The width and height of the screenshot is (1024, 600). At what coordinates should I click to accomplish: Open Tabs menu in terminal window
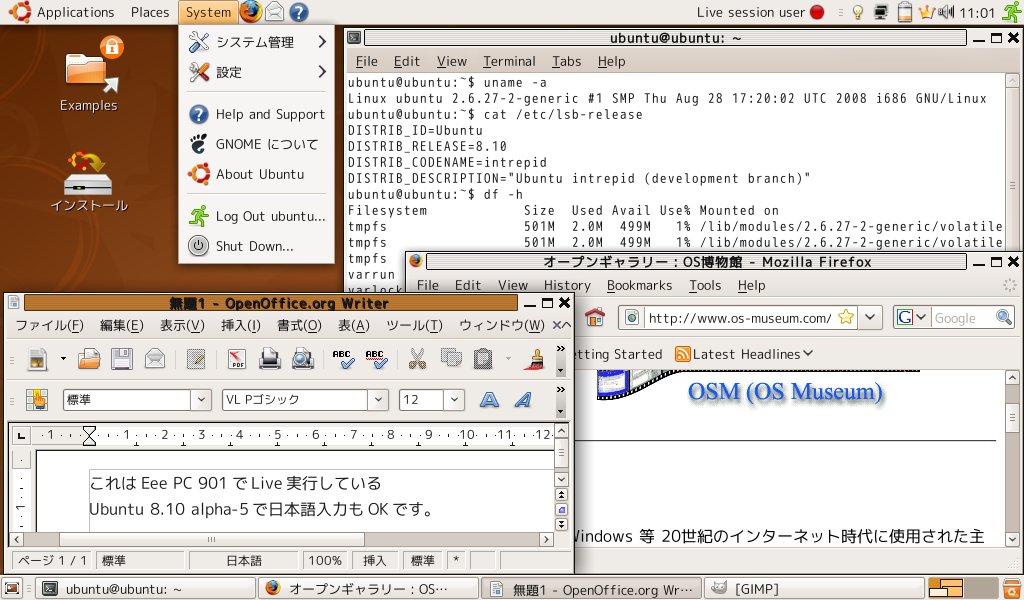point(566,61)
